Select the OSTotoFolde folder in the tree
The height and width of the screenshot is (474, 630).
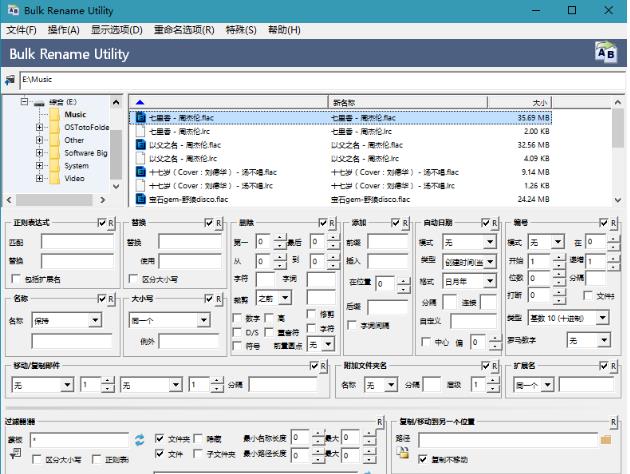(86, 127)
